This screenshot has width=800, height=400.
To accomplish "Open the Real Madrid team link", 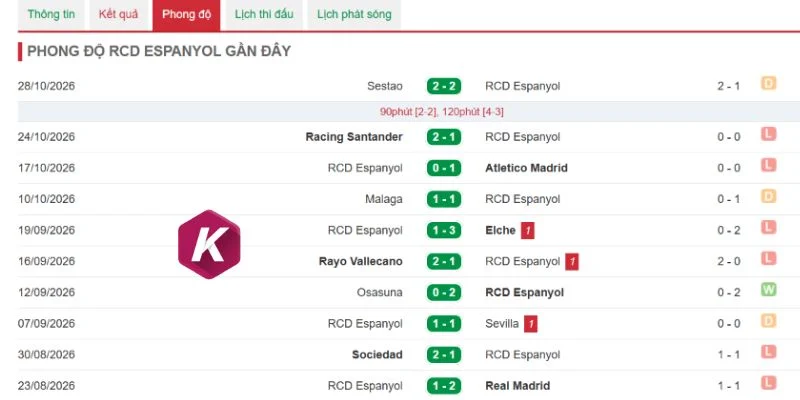I will click(518, 386).
